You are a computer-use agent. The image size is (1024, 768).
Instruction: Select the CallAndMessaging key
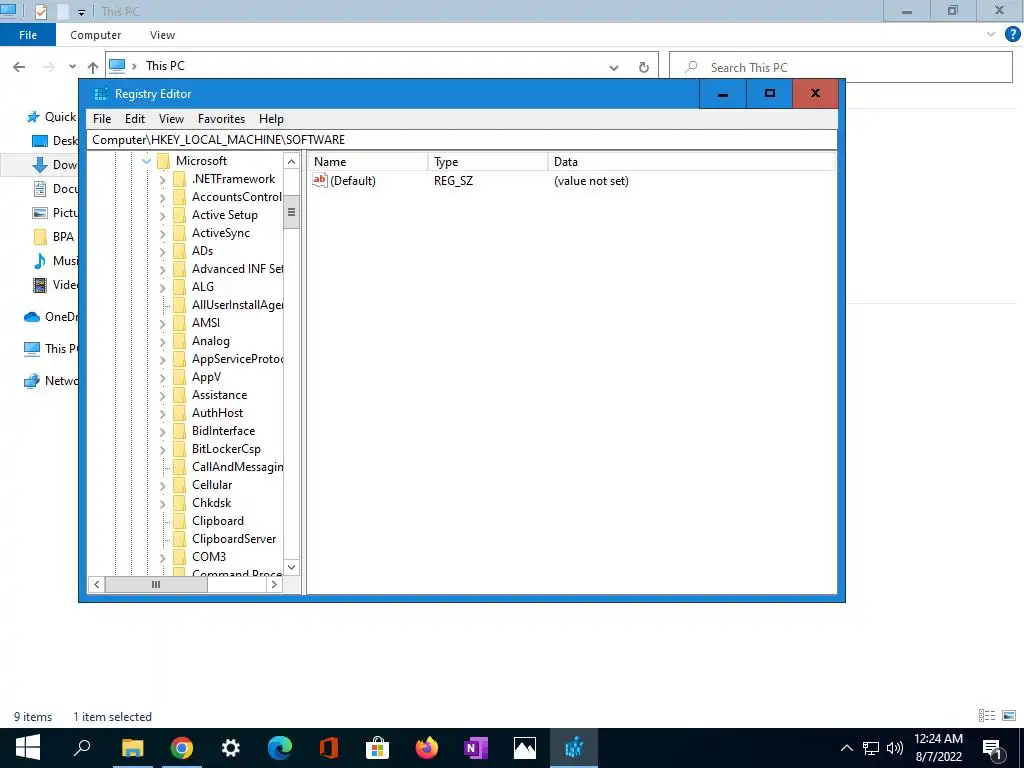tap(237, 467)
